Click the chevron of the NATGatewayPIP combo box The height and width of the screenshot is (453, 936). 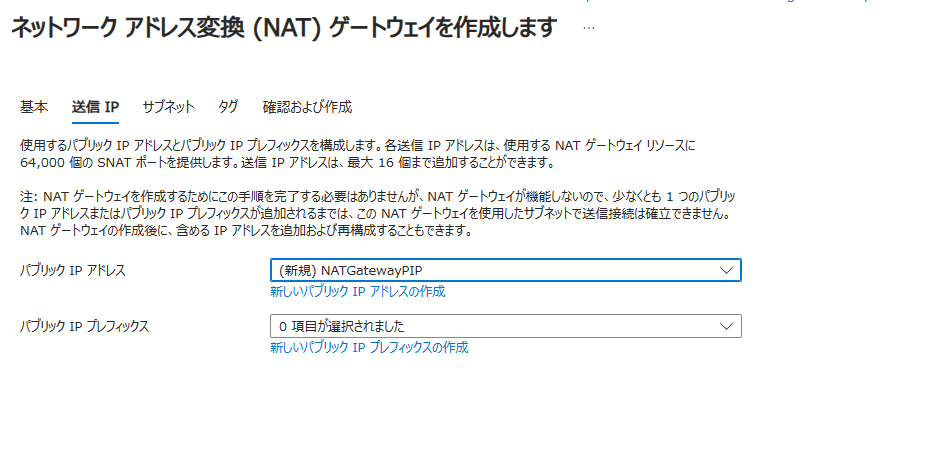[726, 270]
